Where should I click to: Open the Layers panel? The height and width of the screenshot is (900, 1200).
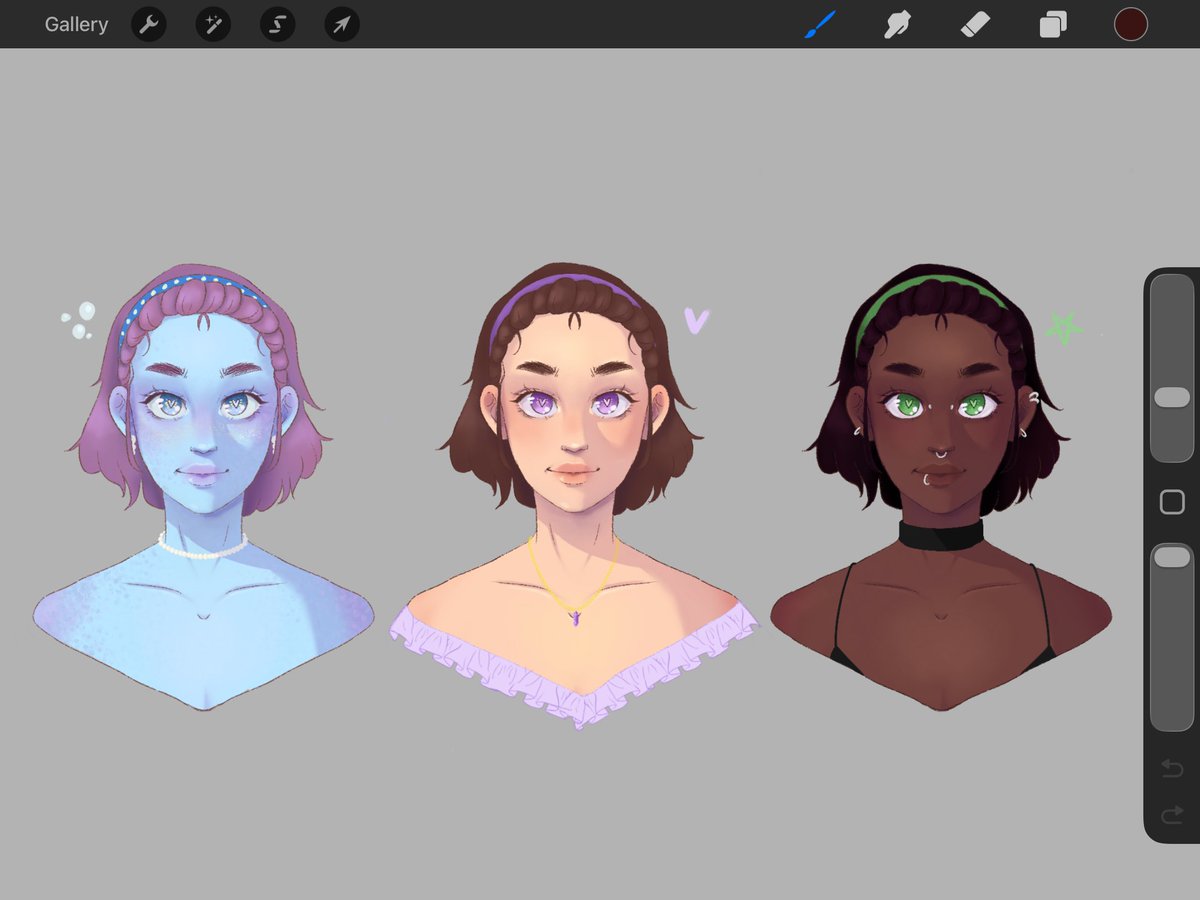(x=1053, y=24)
